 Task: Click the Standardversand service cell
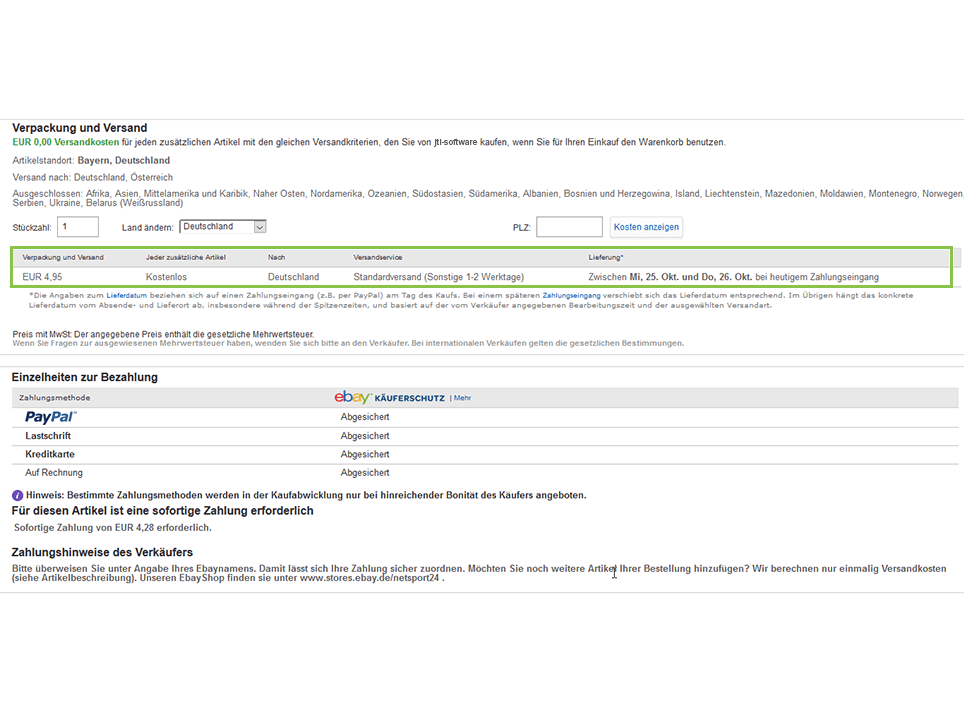[x=438, y=277]
